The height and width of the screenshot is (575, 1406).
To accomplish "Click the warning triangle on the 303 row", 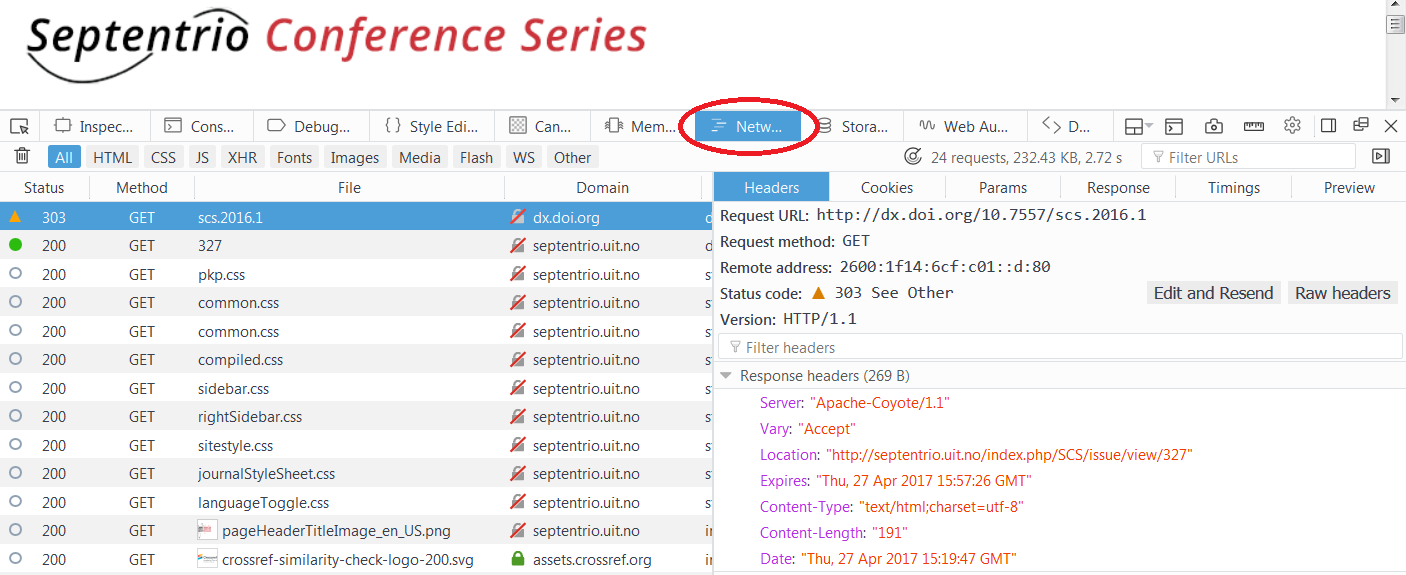I will (x=15, y=216).
